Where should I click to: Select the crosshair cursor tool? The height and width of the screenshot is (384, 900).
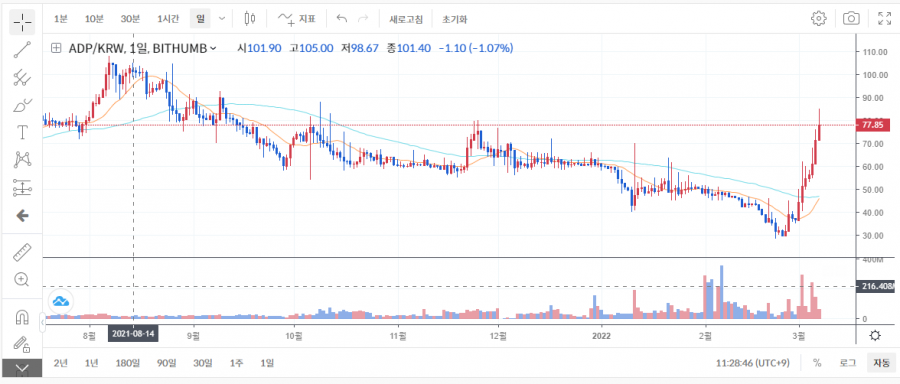pyautogui.click(x=22, y=22)
